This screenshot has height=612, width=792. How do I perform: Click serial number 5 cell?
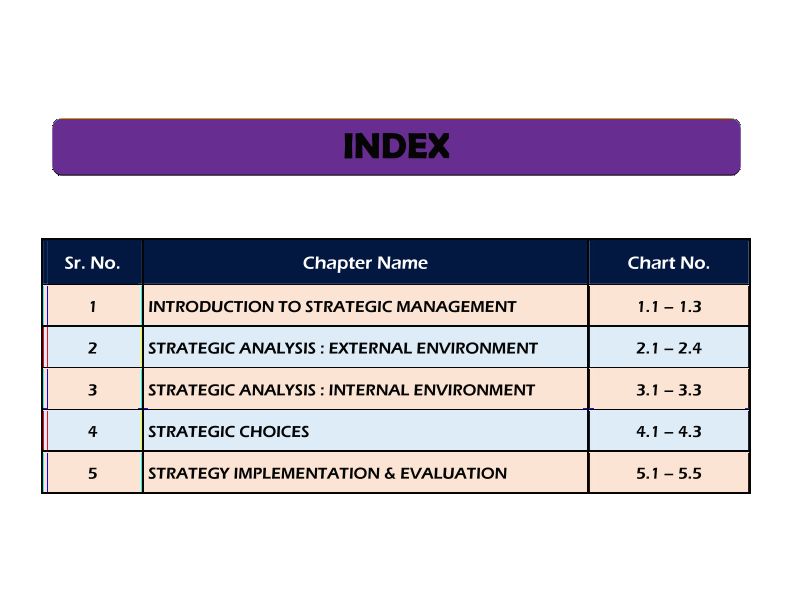pos(92,473)
